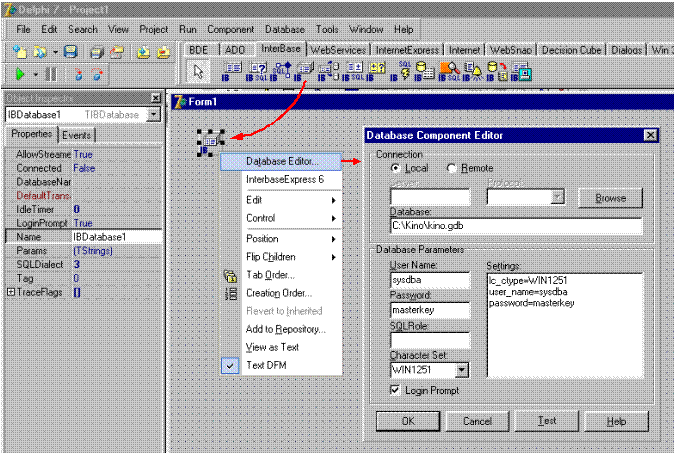Open the Protocol dropdown
Image resolution: width=674 pixels, height=456 pixels.
click(x=558, y=198)
